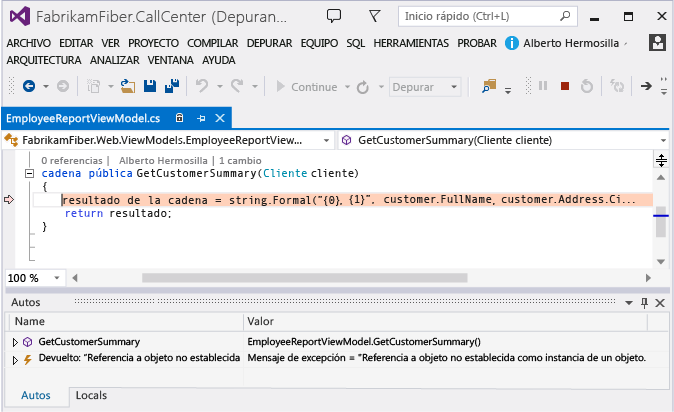Open the ARCHIVO menu
This screenshot has width=674, height=412.
28,43
